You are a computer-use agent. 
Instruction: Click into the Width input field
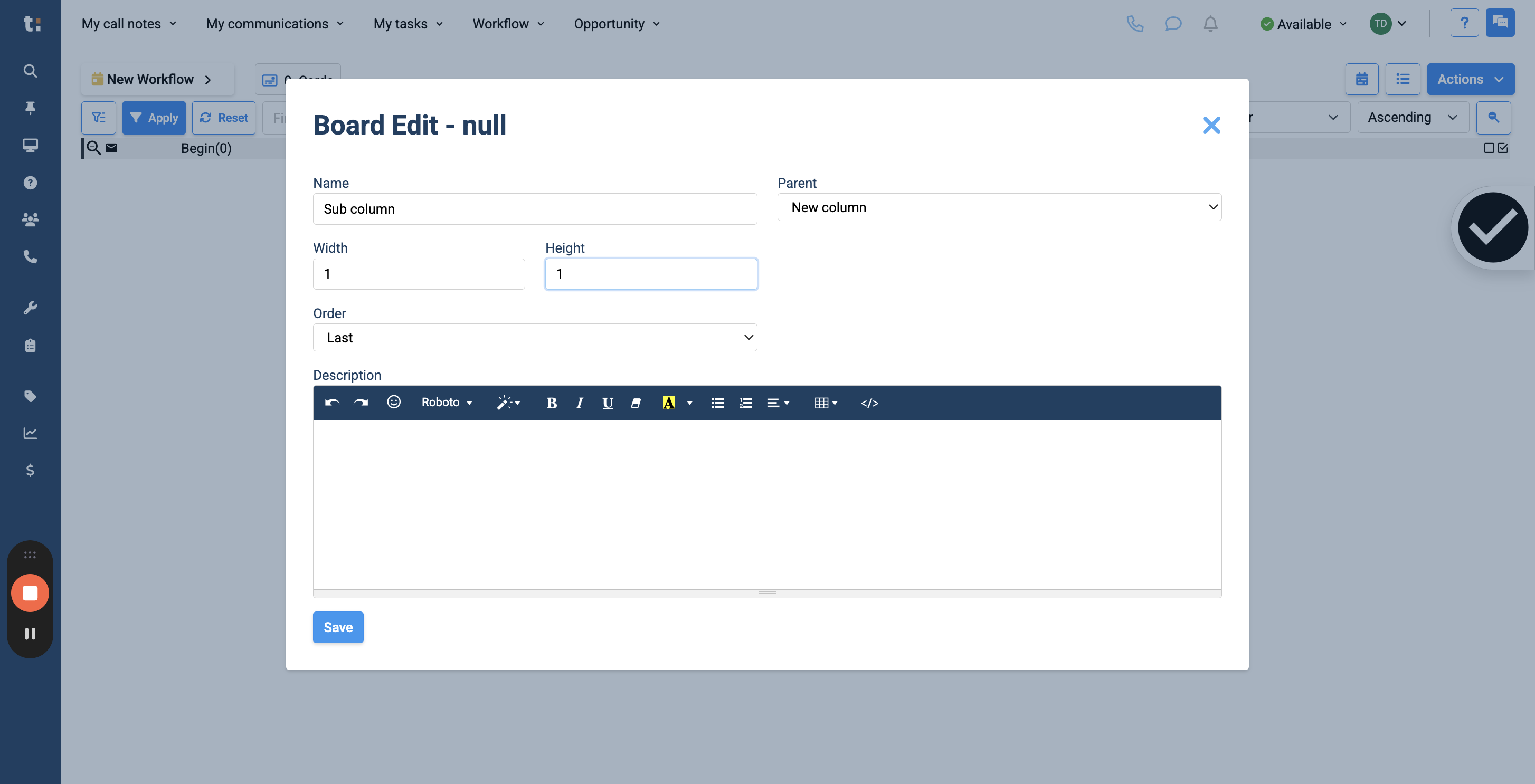(418, 274)
